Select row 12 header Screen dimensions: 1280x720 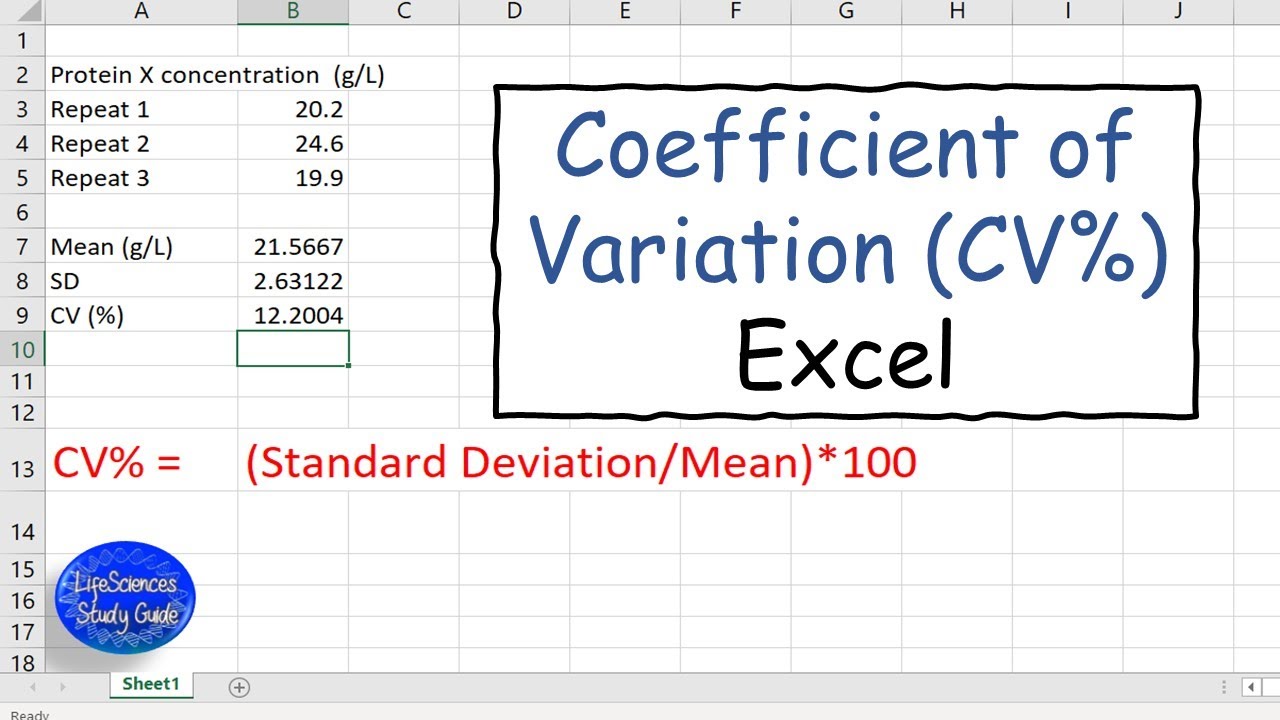click(x=23, y=412)
